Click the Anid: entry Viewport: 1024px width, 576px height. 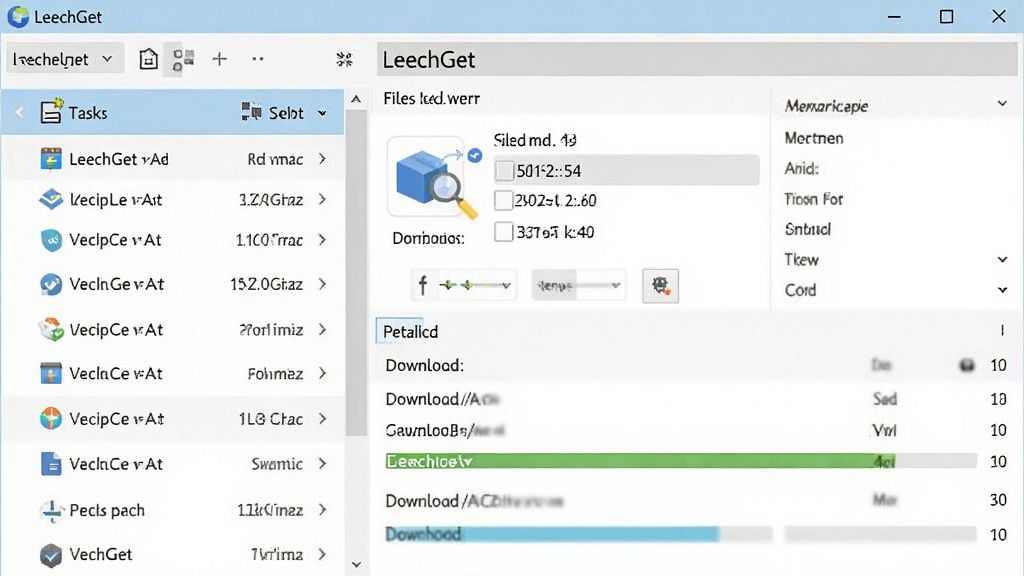801,169
